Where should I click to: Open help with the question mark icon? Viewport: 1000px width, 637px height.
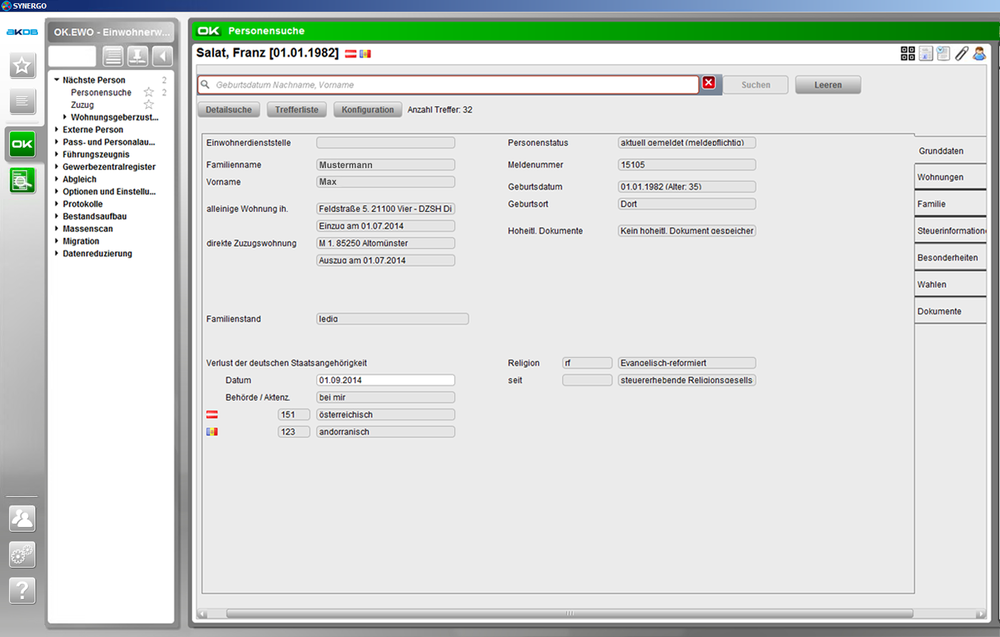click(22, 591)
